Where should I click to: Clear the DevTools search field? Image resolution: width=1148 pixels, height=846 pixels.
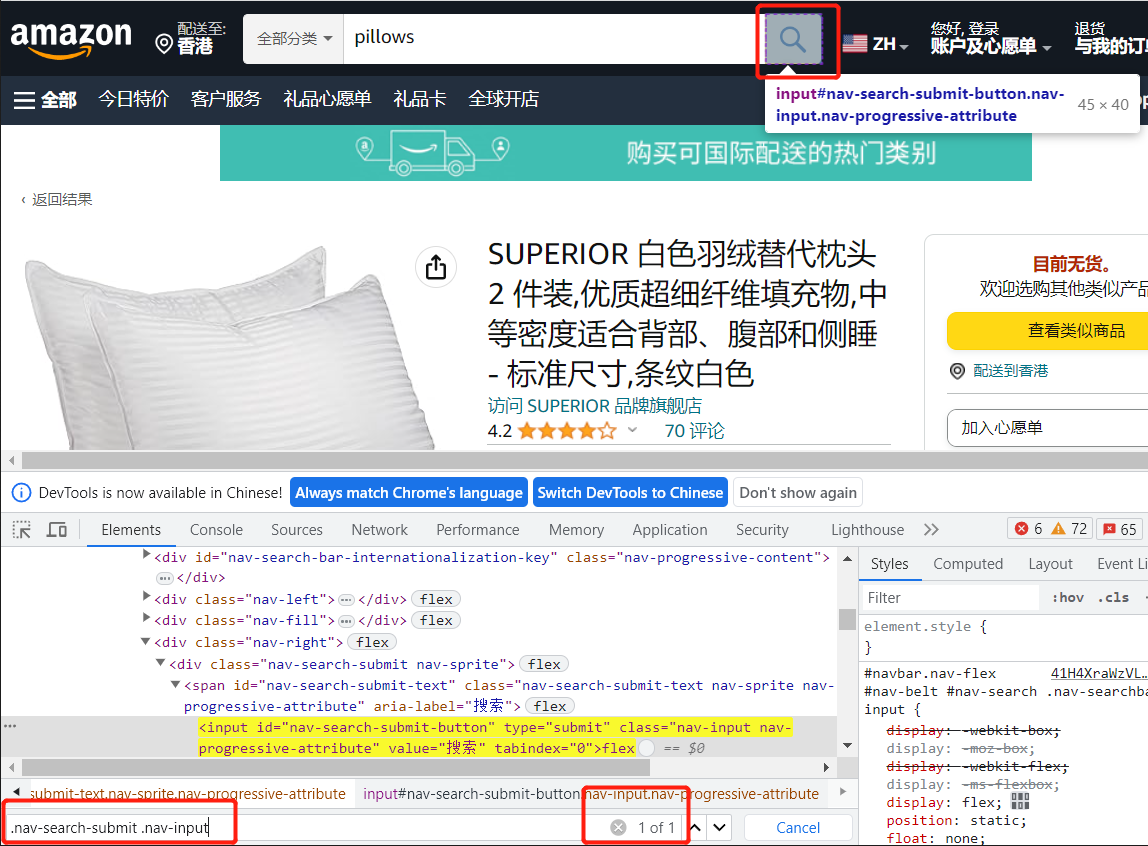pyautogui.click(x=619, y=828)
